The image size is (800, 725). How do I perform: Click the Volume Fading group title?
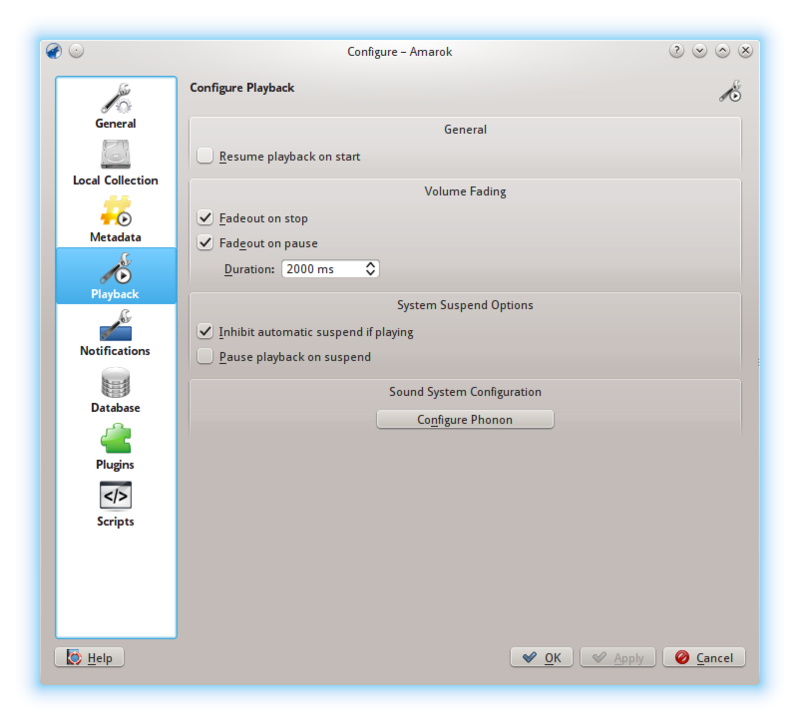pyautogui.click(x=465, y=191)
